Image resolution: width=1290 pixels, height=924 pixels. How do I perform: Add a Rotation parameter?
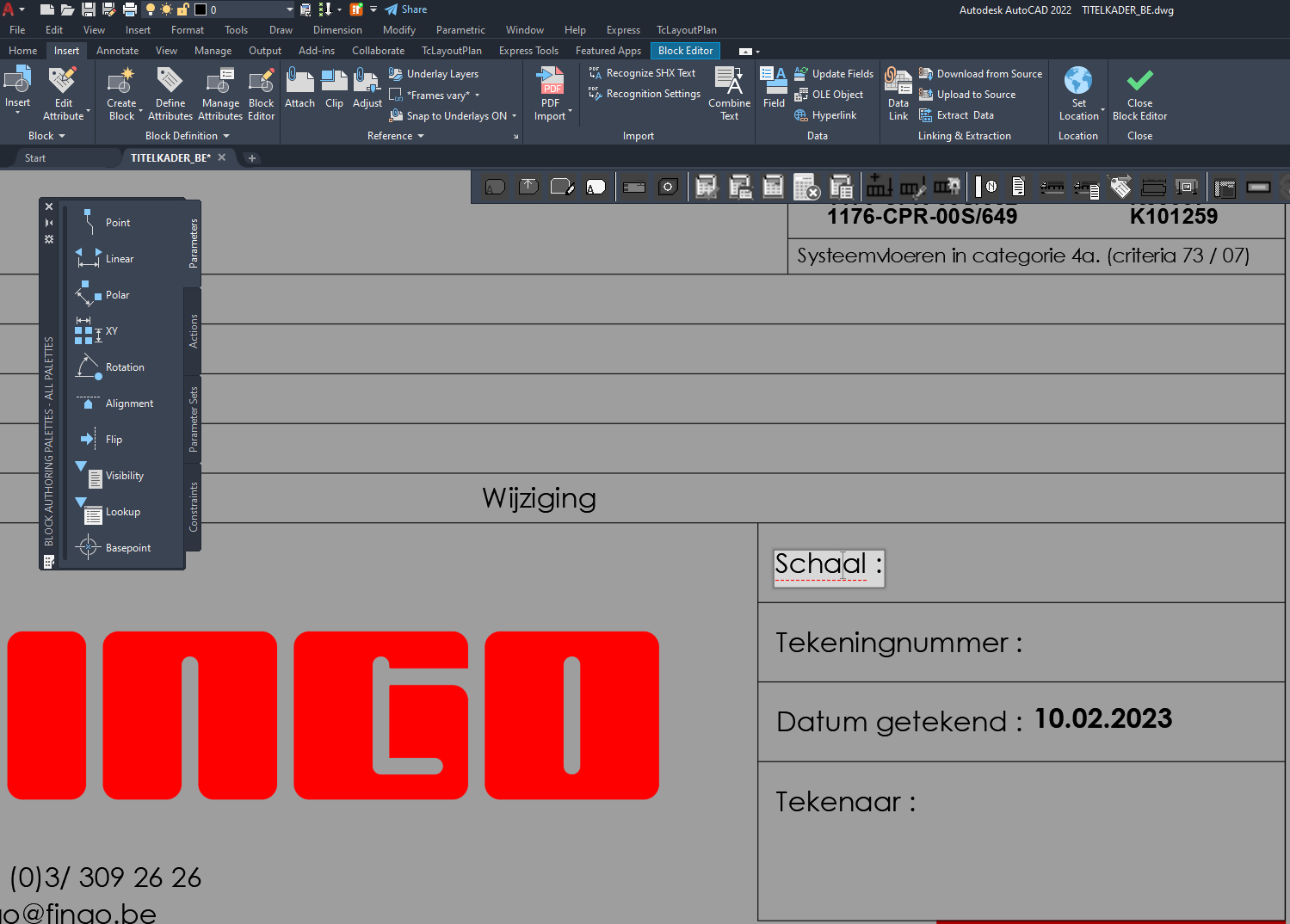click(x=112, y=367)
